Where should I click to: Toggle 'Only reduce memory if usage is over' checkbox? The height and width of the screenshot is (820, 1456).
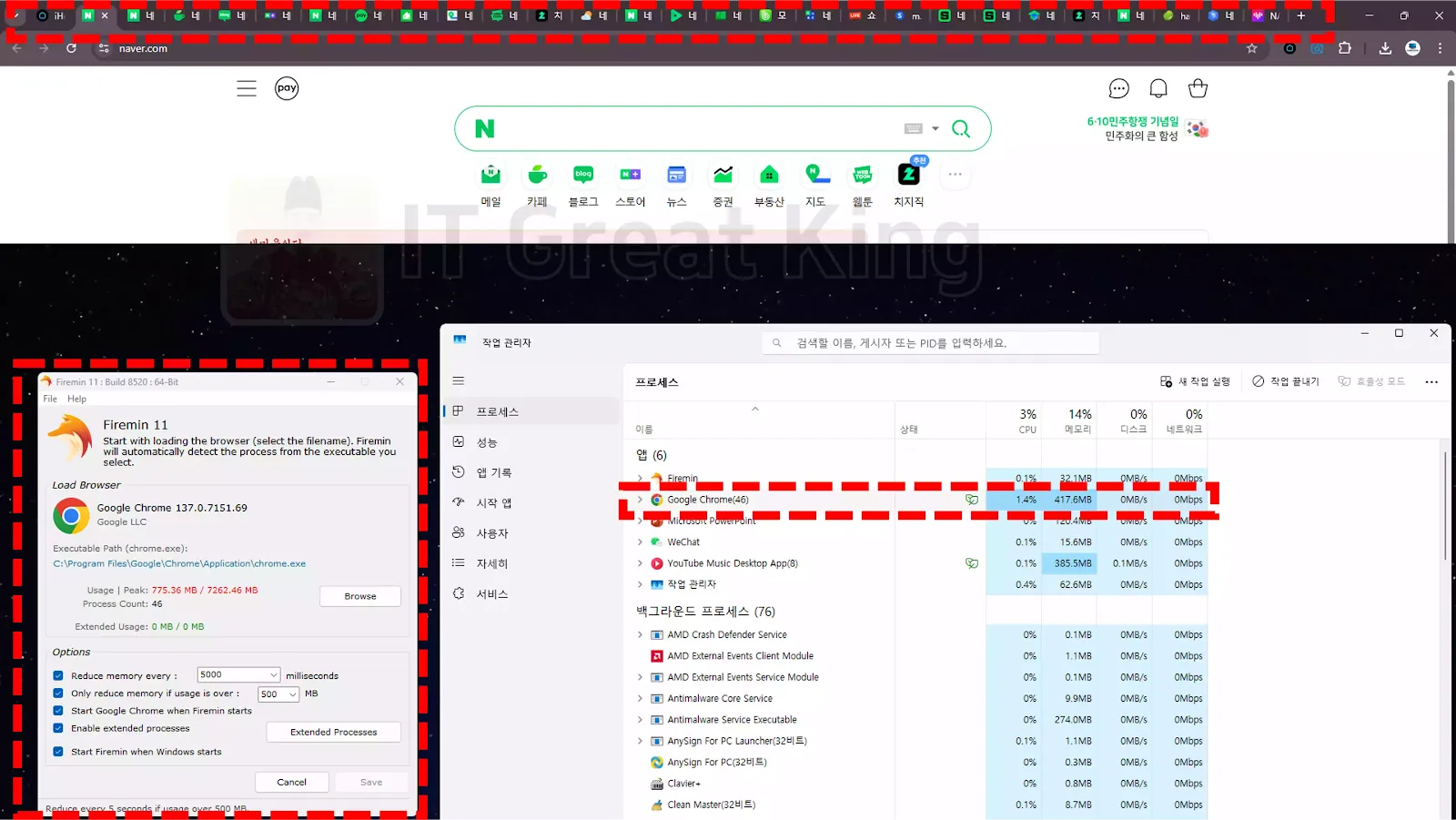[x=58, y=693]
